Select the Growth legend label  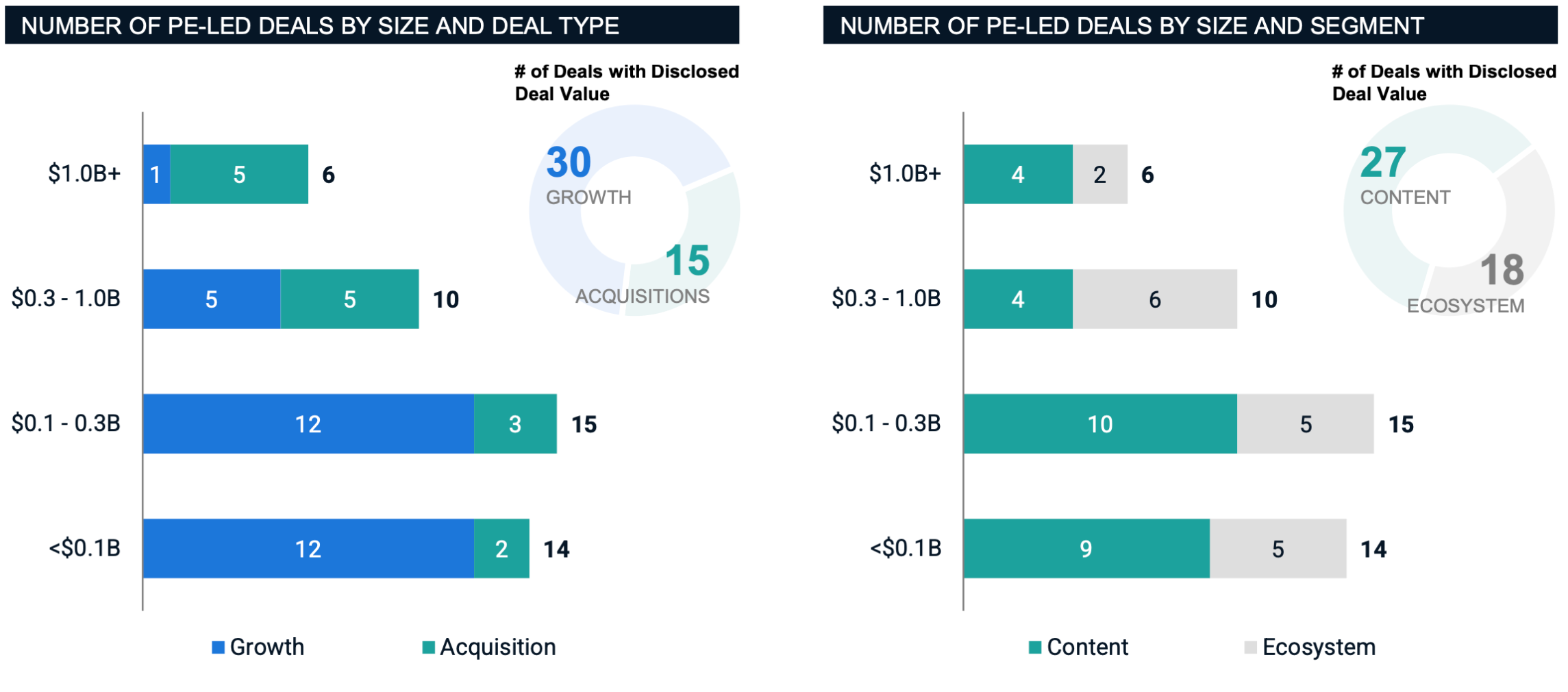267,647
